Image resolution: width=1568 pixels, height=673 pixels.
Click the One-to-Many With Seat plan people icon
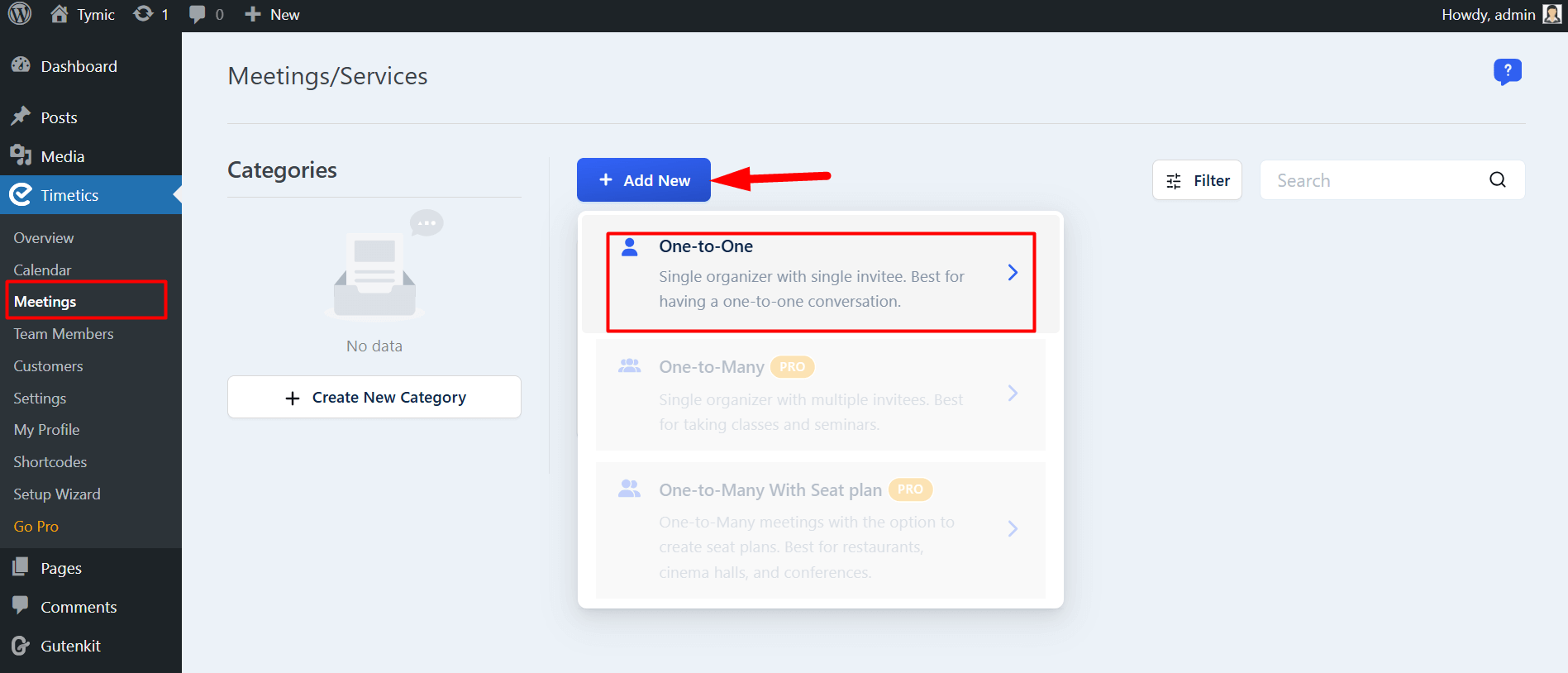tap(629, 489)
